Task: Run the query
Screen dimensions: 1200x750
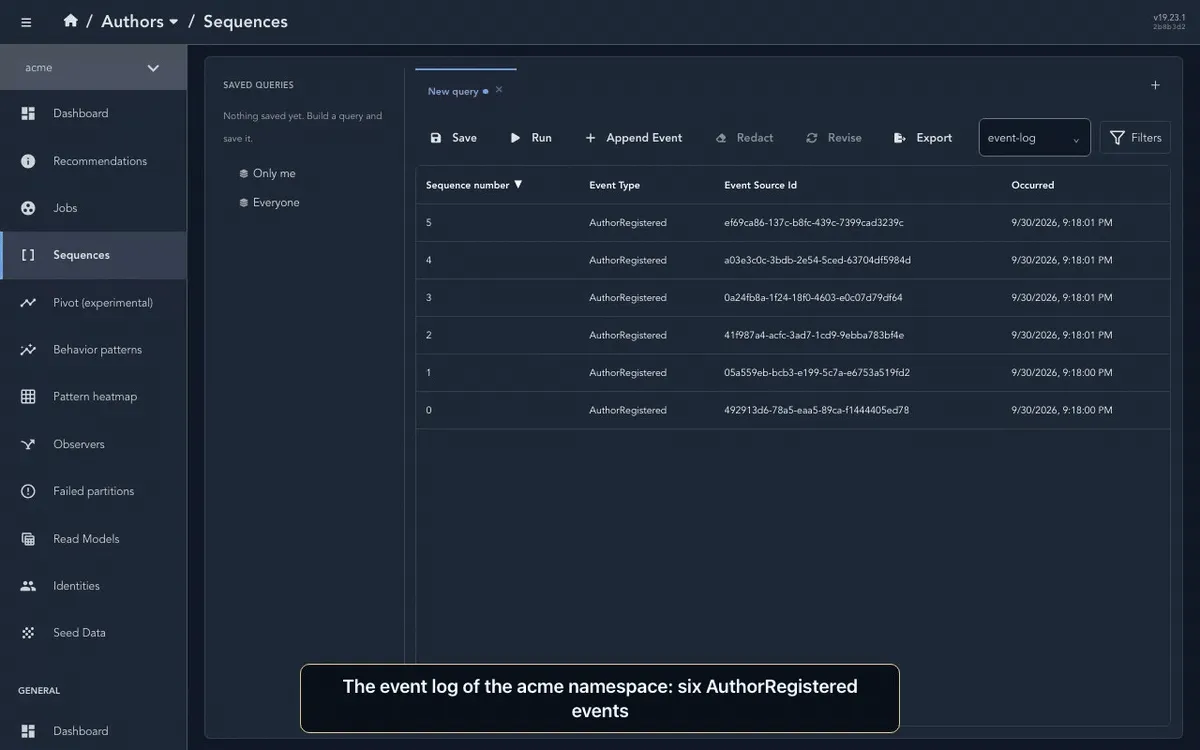Action: [531, 138]
